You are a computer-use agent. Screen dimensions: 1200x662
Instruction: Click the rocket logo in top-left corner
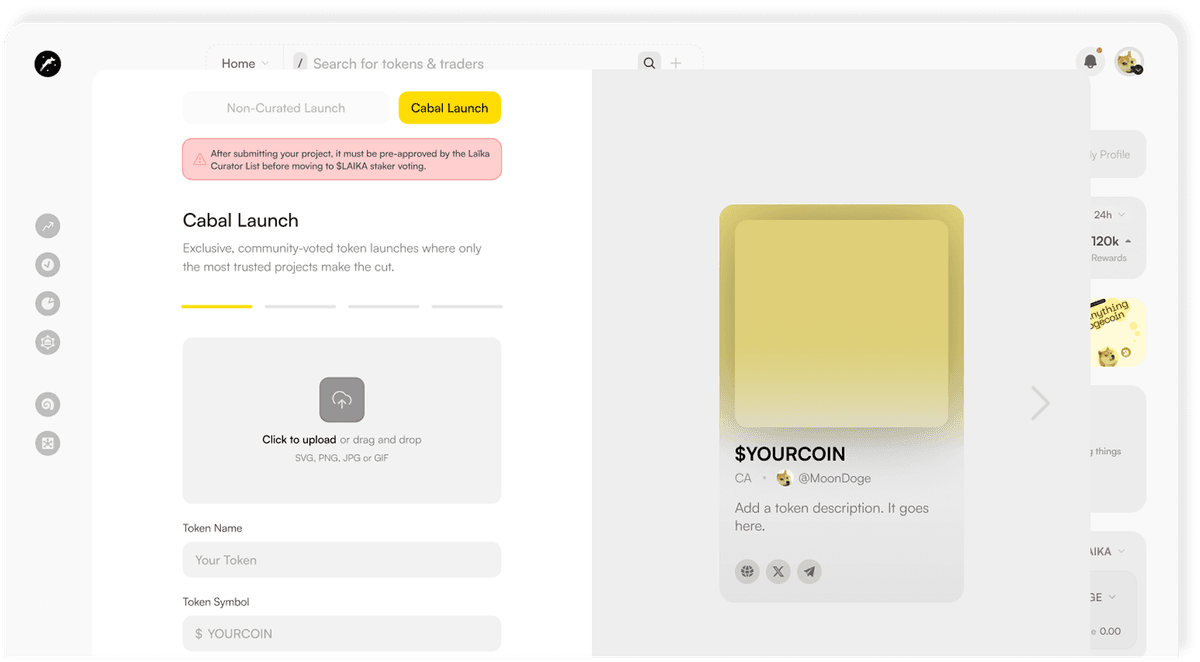pos(47,64)
